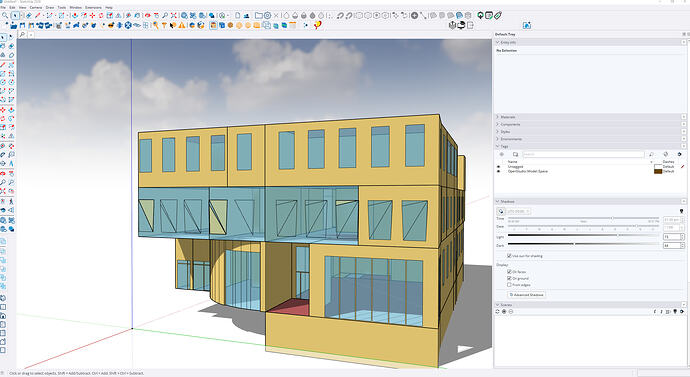Enable the From edges checkbox
Image resolution: width=690 pixels, height=377 pixels.
[509, 285]
